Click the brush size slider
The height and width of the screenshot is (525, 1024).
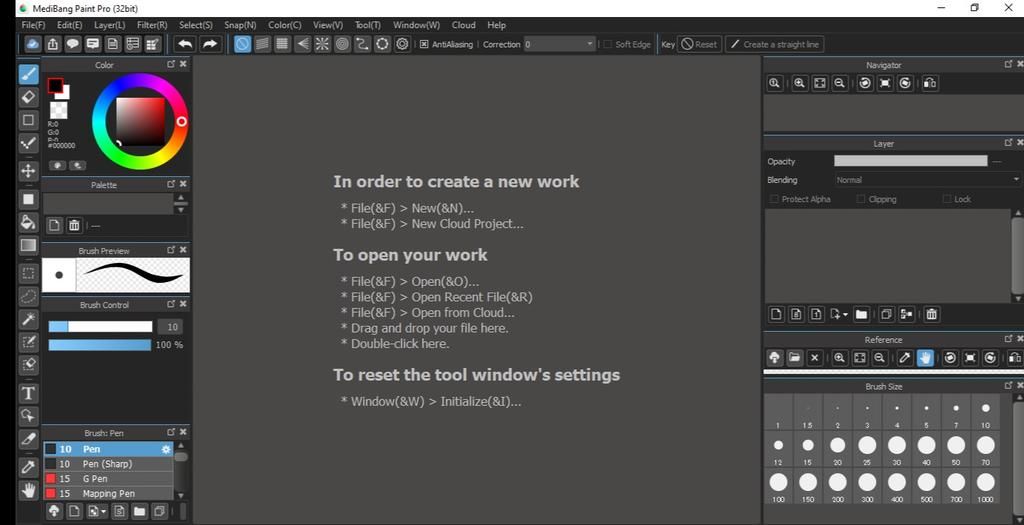coord(101,326)
